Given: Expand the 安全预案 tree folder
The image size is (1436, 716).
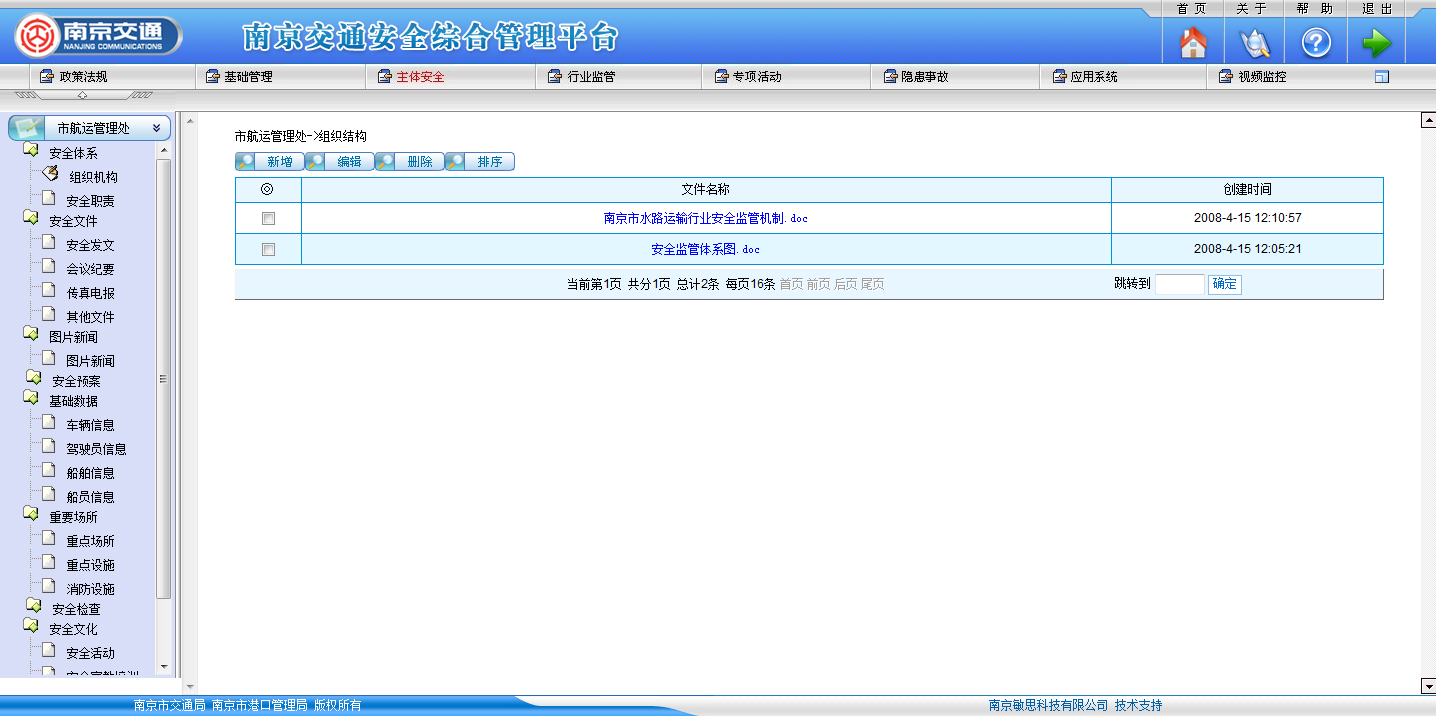Looking at the screenshot, I should click(34, 379).
